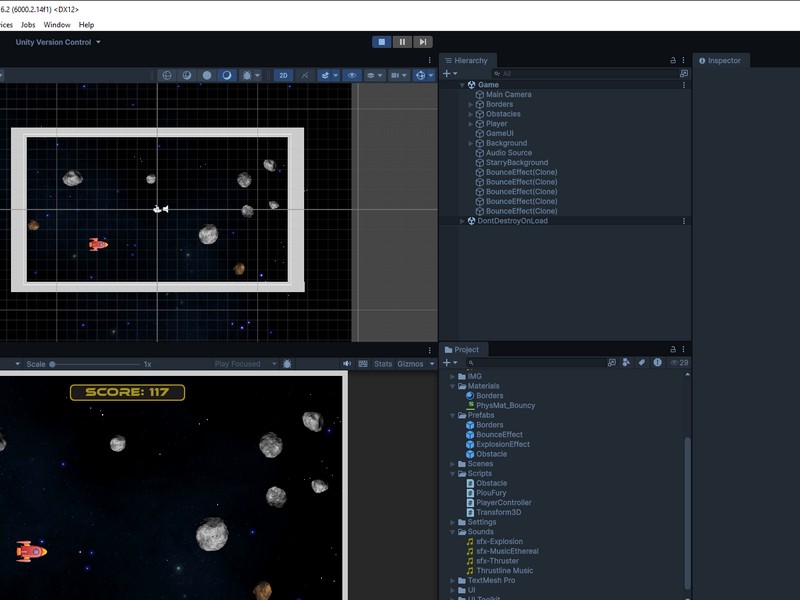Viewport: 800px width, 600px height.
Task: Click the Hierarchy add (+) button
Action: click(449, 73)
